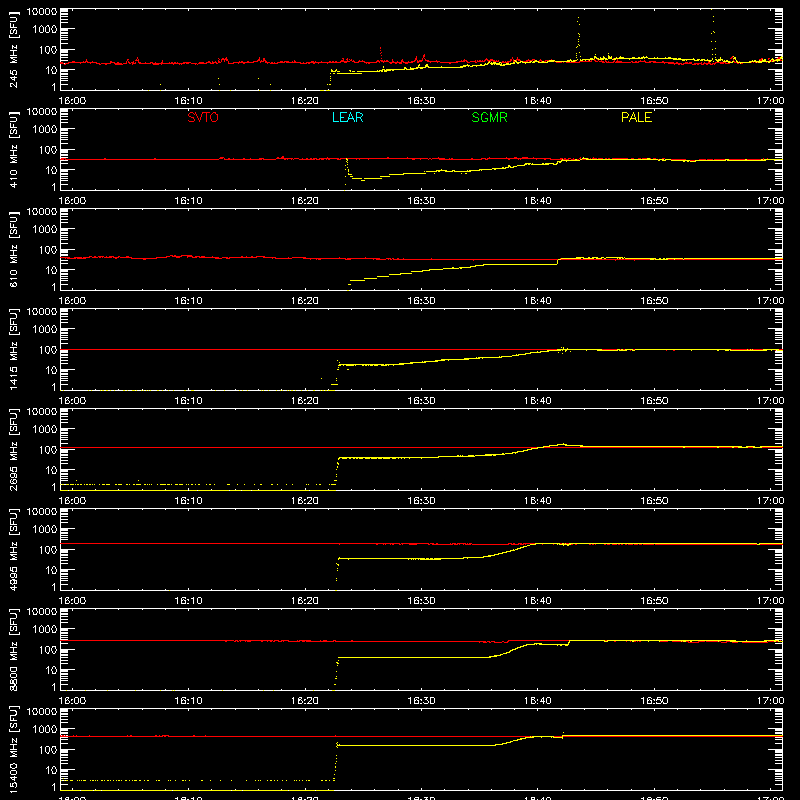The height and width of the screenshot is (800, 800).
Task: Click the 1000 tick label of the 2695 MHz panel
Action: point(46,430)
